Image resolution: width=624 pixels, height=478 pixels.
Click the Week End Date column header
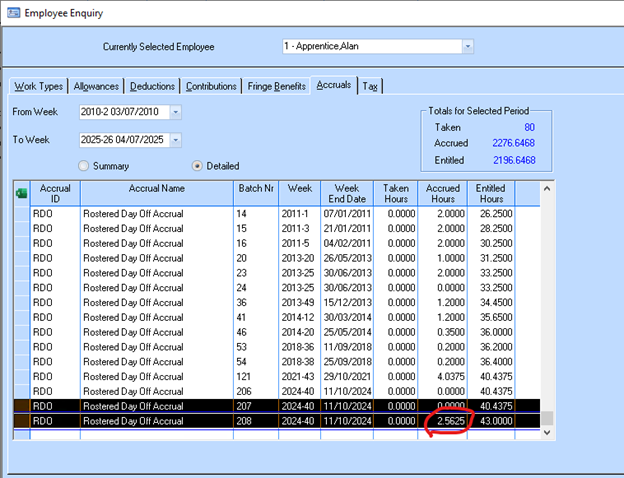[346, 193]
